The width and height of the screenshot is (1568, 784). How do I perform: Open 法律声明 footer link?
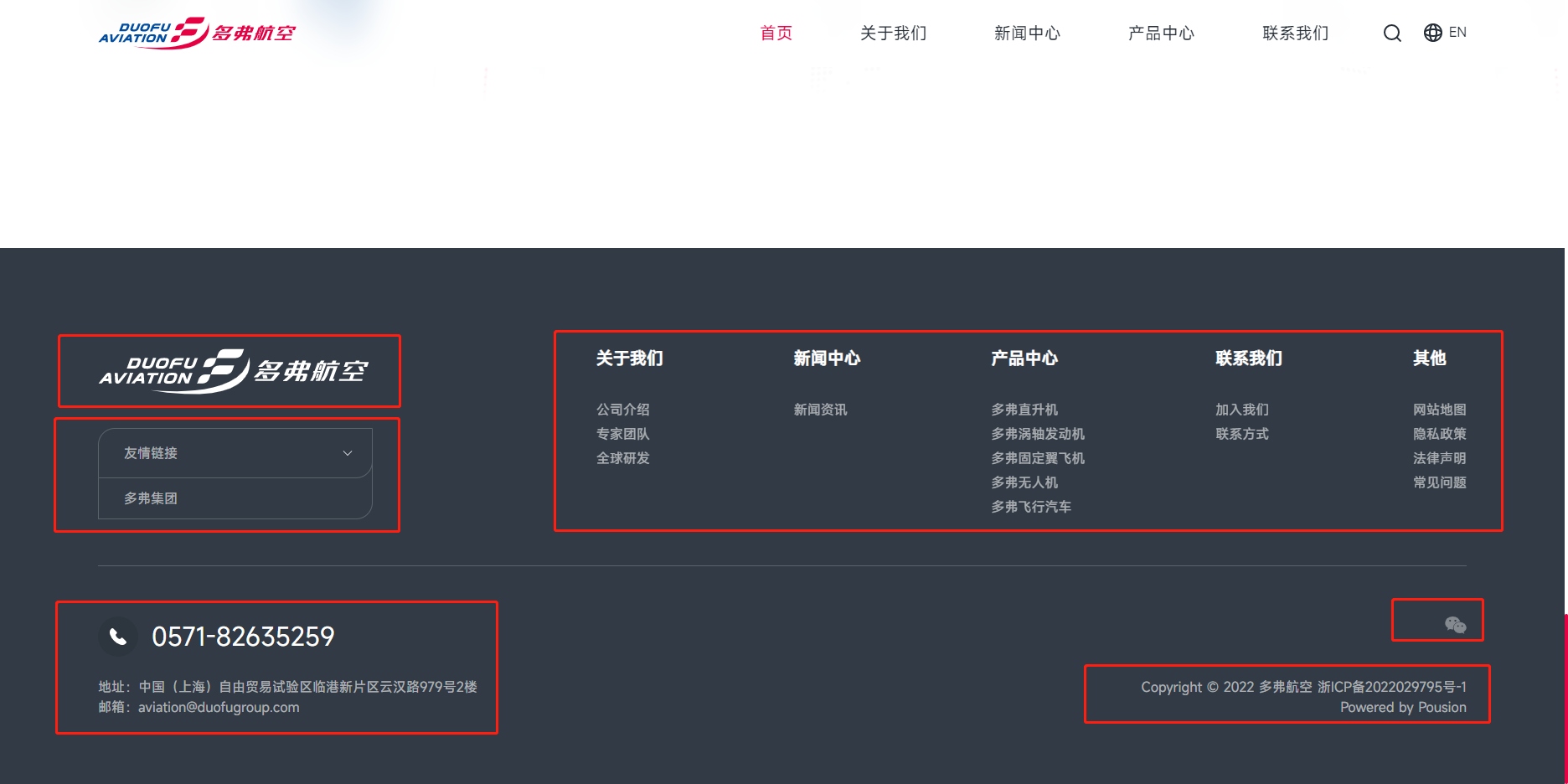point(1440,458)
